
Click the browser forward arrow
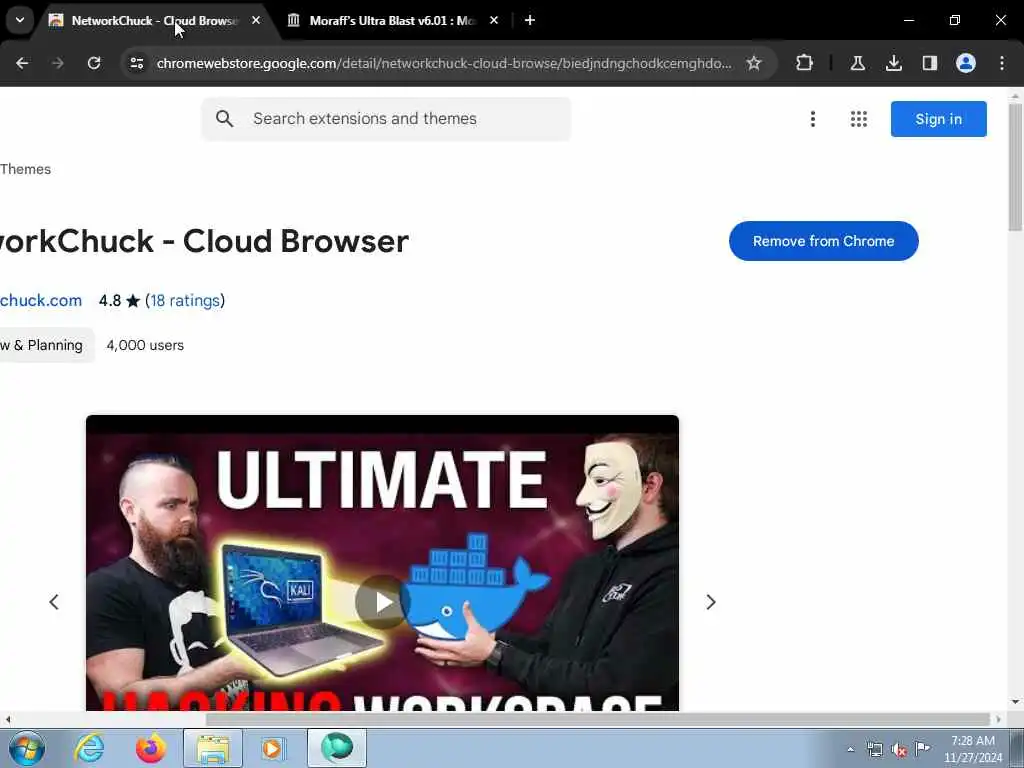point(57,63)
